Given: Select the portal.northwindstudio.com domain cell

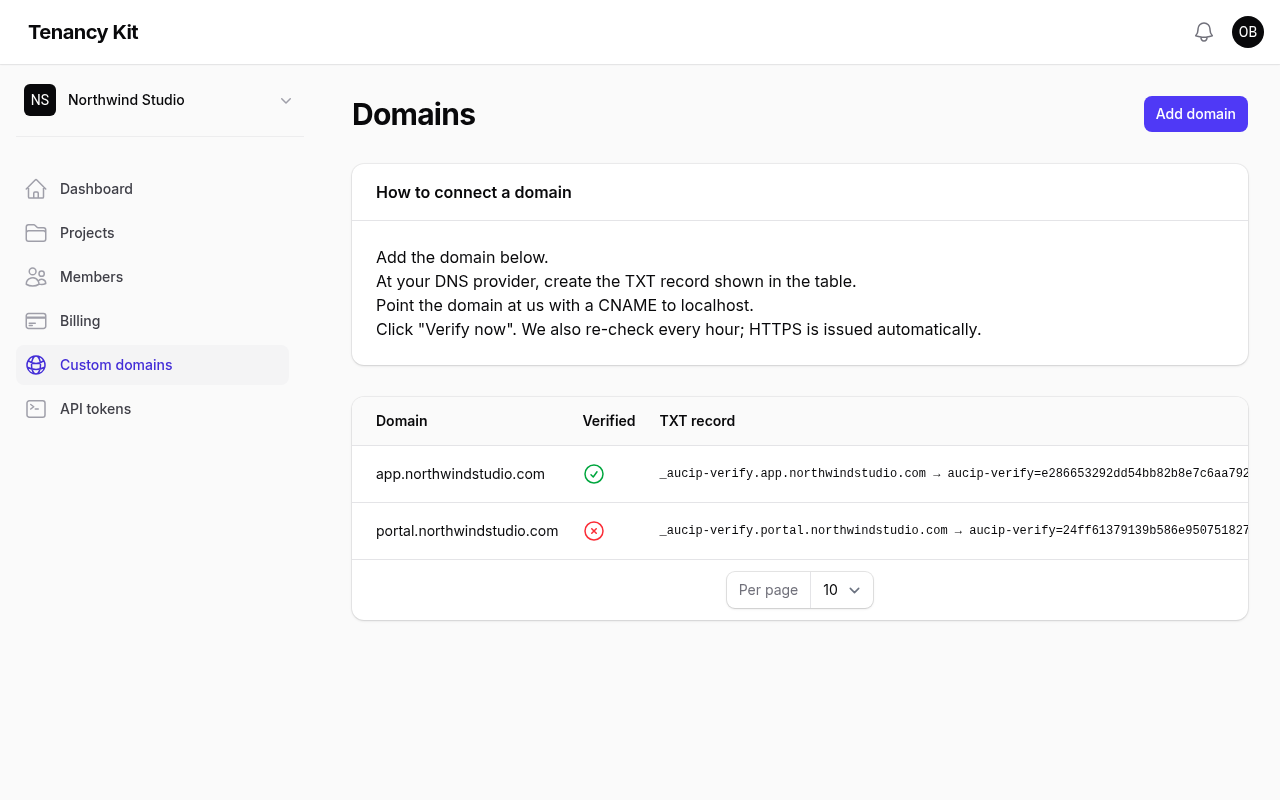Looking at the screenshot, I should (467, 531).
